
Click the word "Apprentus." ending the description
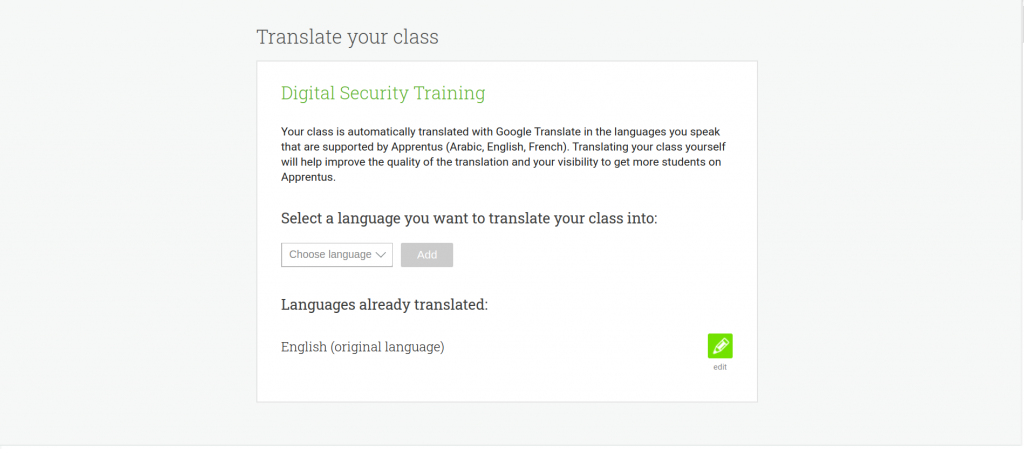point(308,179)
